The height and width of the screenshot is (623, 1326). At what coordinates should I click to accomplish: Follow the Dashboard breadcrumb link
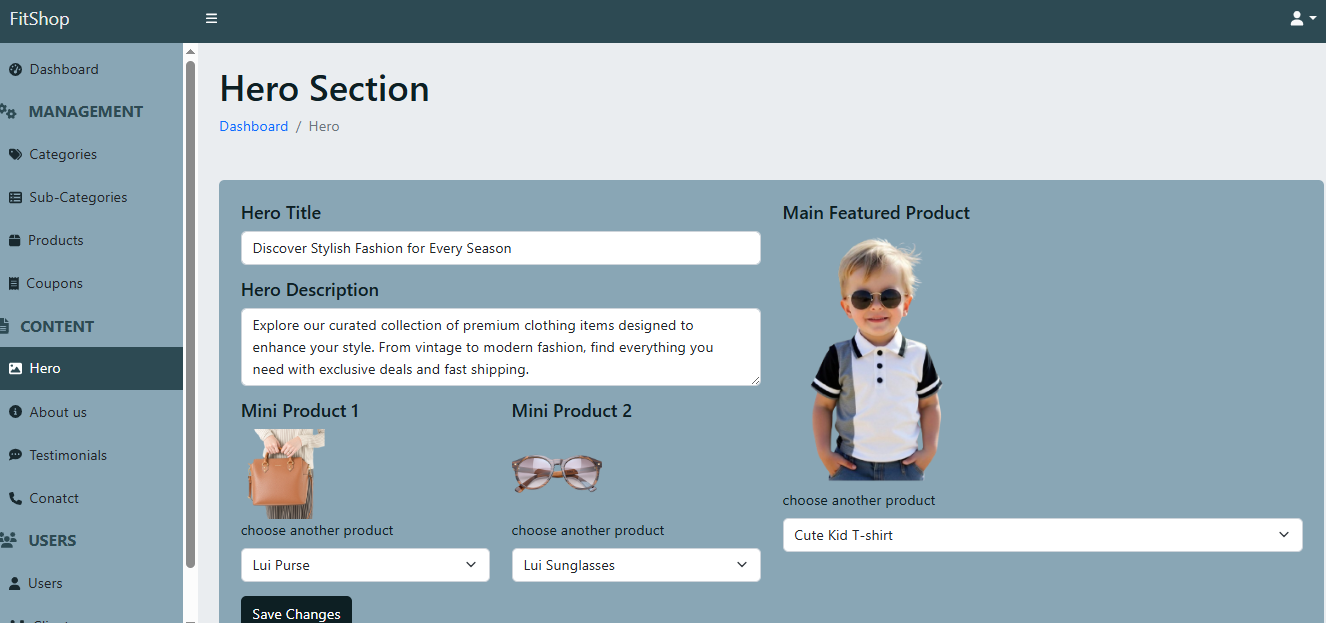(x=254, y=127)
